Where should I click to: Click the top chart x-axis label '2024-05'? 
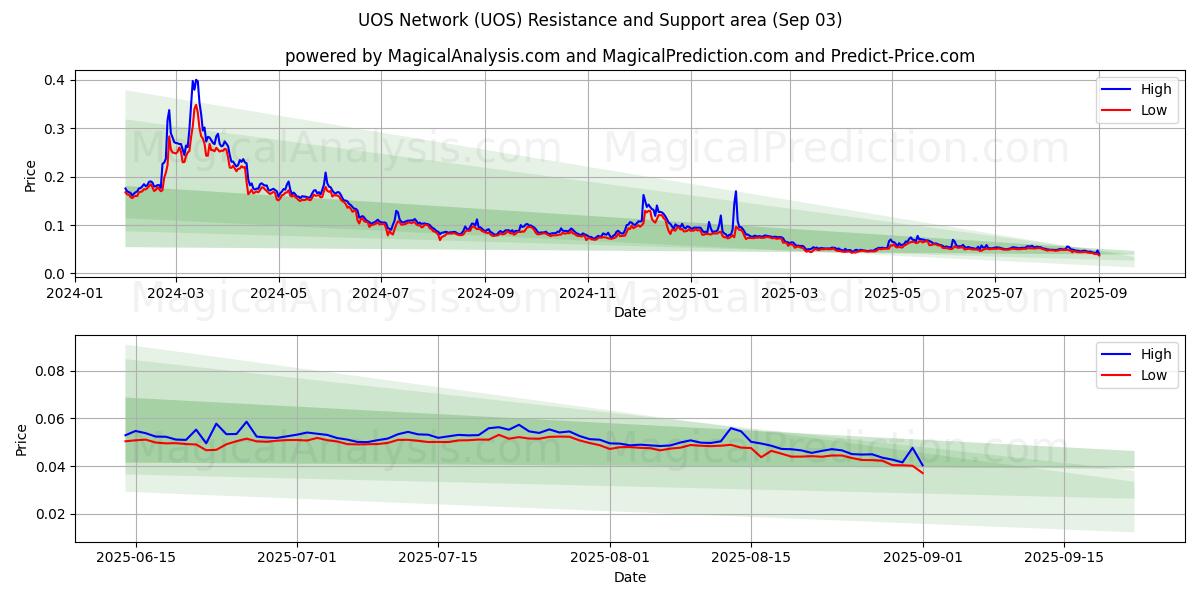coord(278,293)
